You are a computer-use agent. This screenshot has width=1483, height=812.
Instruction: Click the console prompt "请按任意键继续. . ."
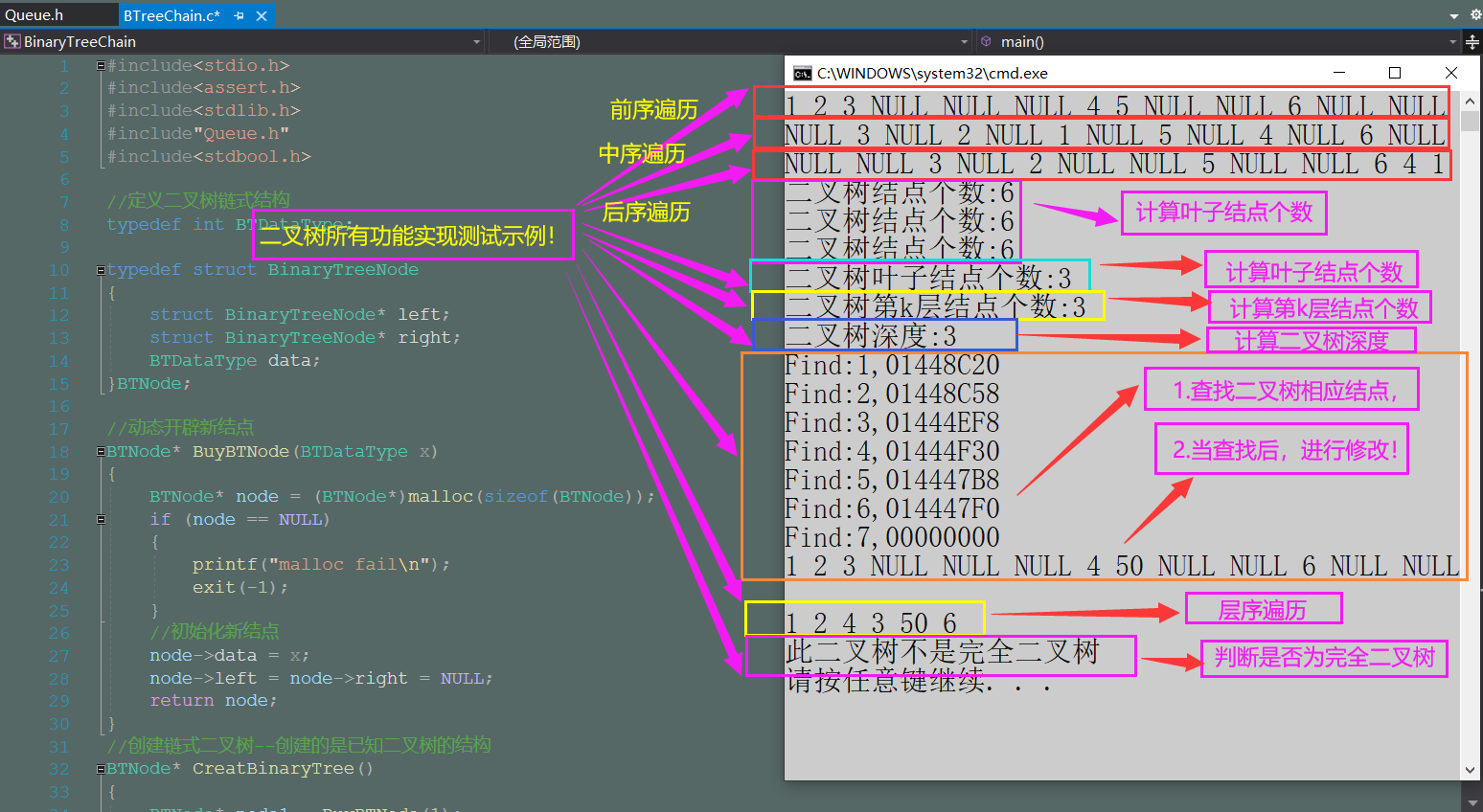point(919,681)
